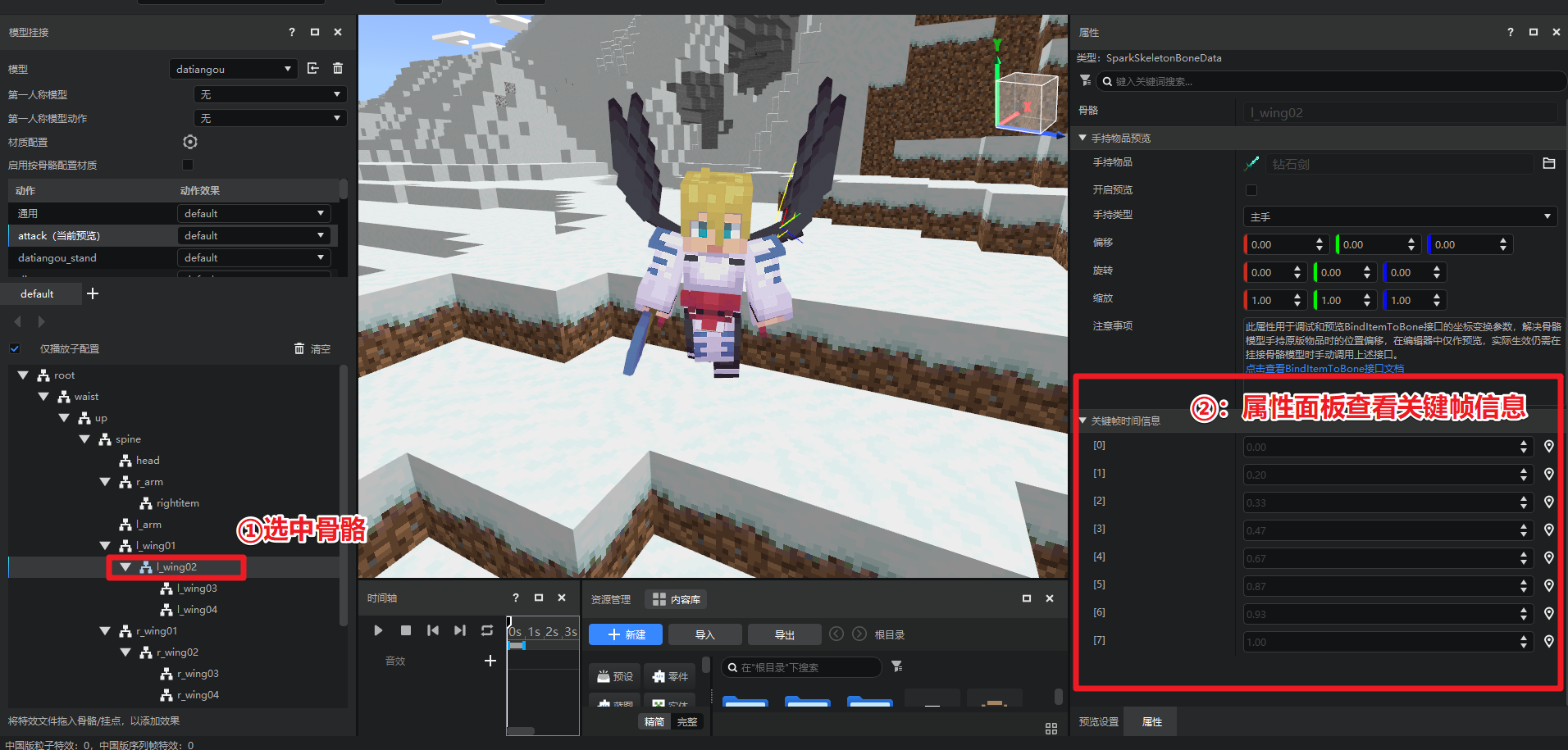
Task: Navigate forward in resource manager
Action: pyautogui.click(x=859, y=634)
